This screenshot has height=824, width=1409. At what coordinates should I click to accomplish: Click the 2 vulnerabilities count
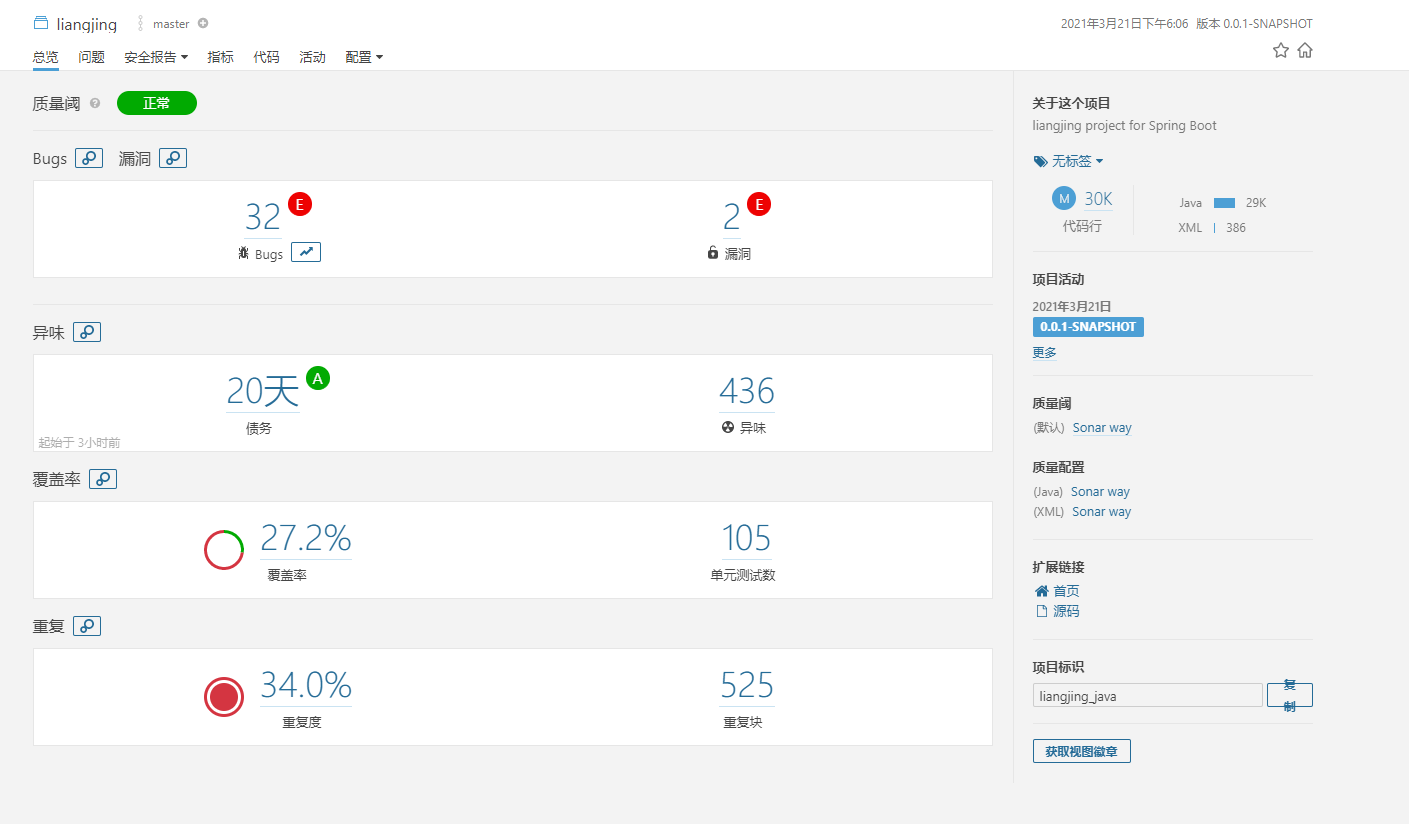click(732, 217)
